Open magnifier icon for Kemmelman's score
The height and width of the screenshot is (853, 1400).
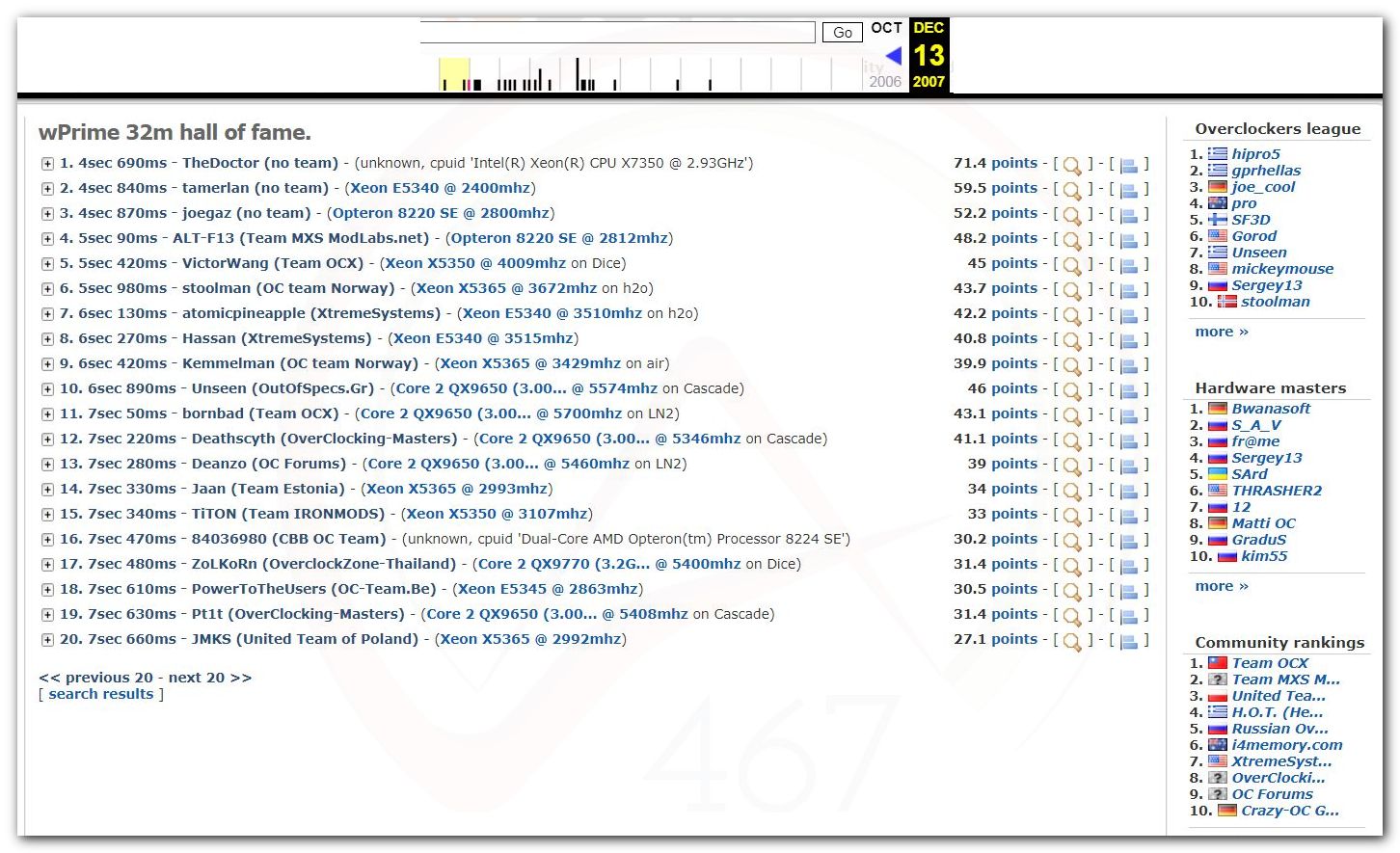point(1071,365)
